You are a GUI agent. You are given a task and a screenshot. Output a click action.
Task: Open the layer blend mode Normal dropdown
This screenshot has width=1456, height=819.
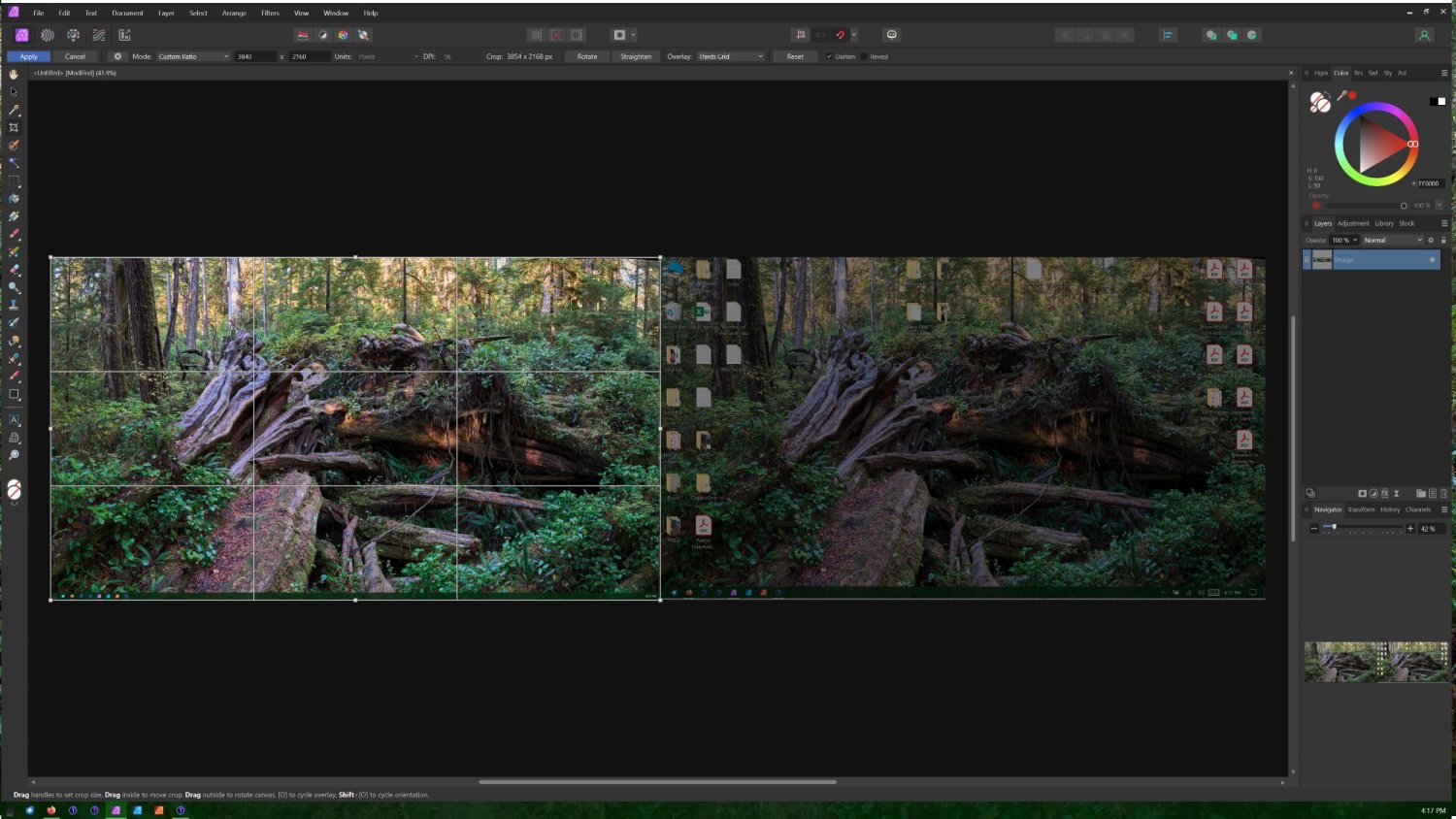click(x=1392, y=240)
